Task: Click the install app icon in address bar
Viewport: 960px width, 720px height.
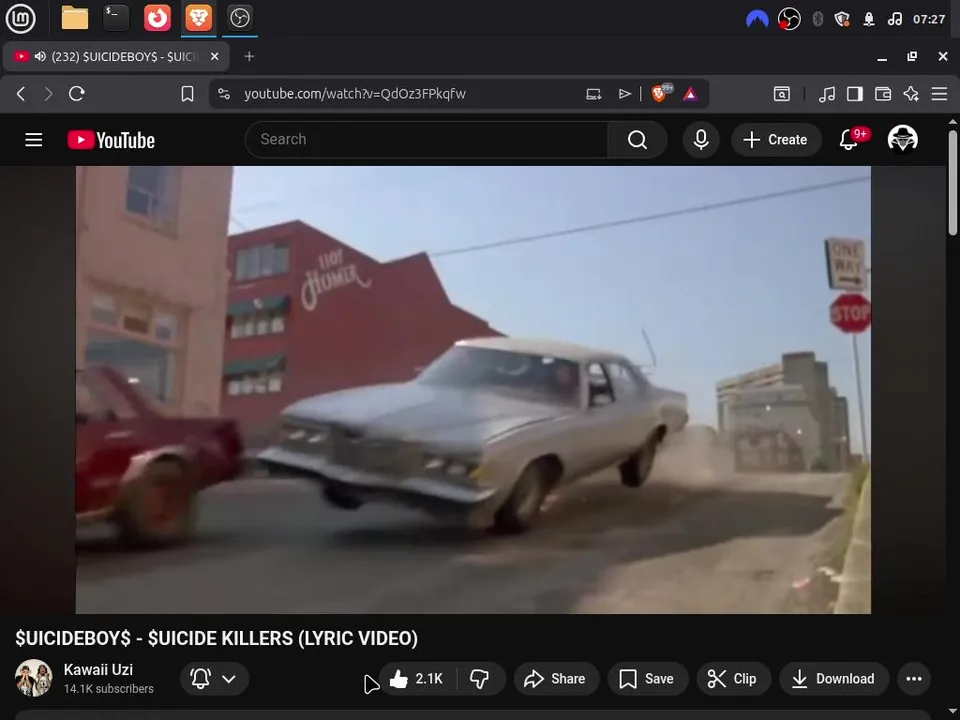Action: 593,94
